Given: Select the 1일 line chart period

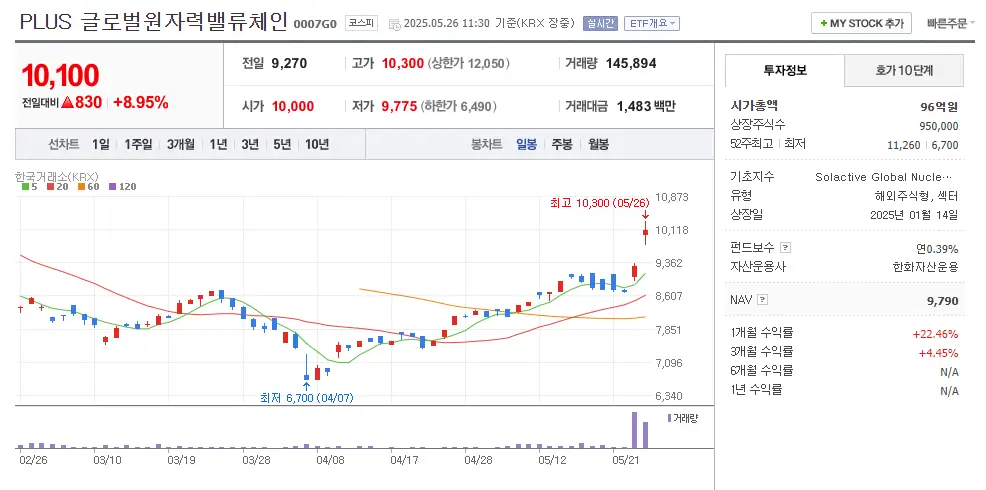Looking at the screenshot, I should coord(100,144).
